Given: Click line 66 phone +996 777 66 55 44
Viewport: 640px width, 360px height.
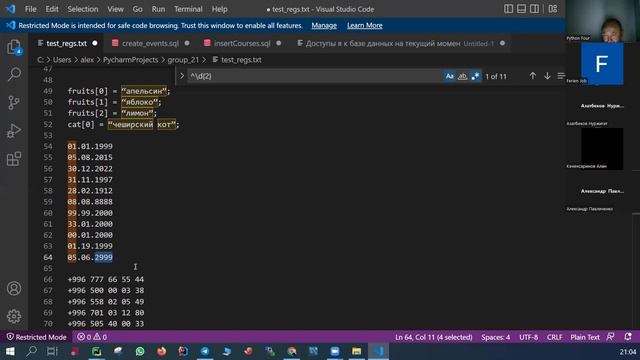Looking at the screenshot, I should click(x=106, y=279).
